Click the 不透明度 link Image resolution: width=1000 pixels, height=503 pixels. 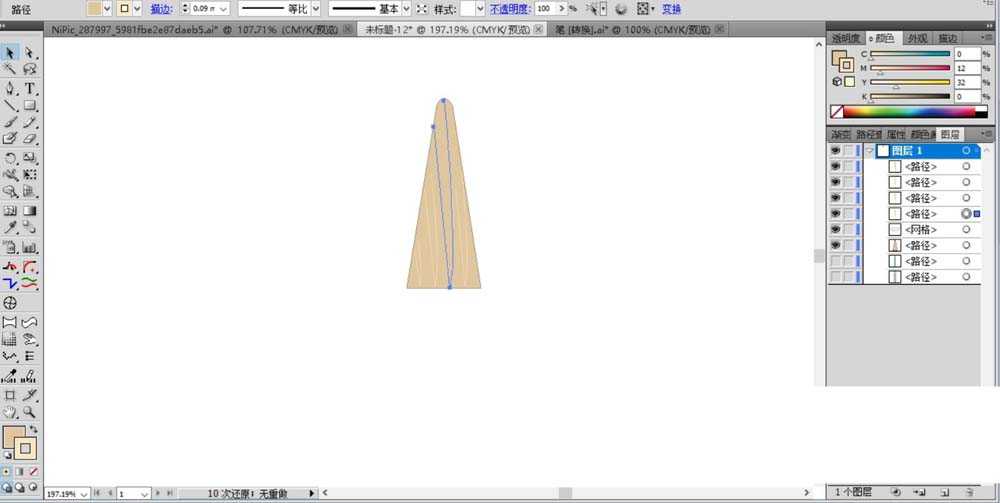(510, 9)
